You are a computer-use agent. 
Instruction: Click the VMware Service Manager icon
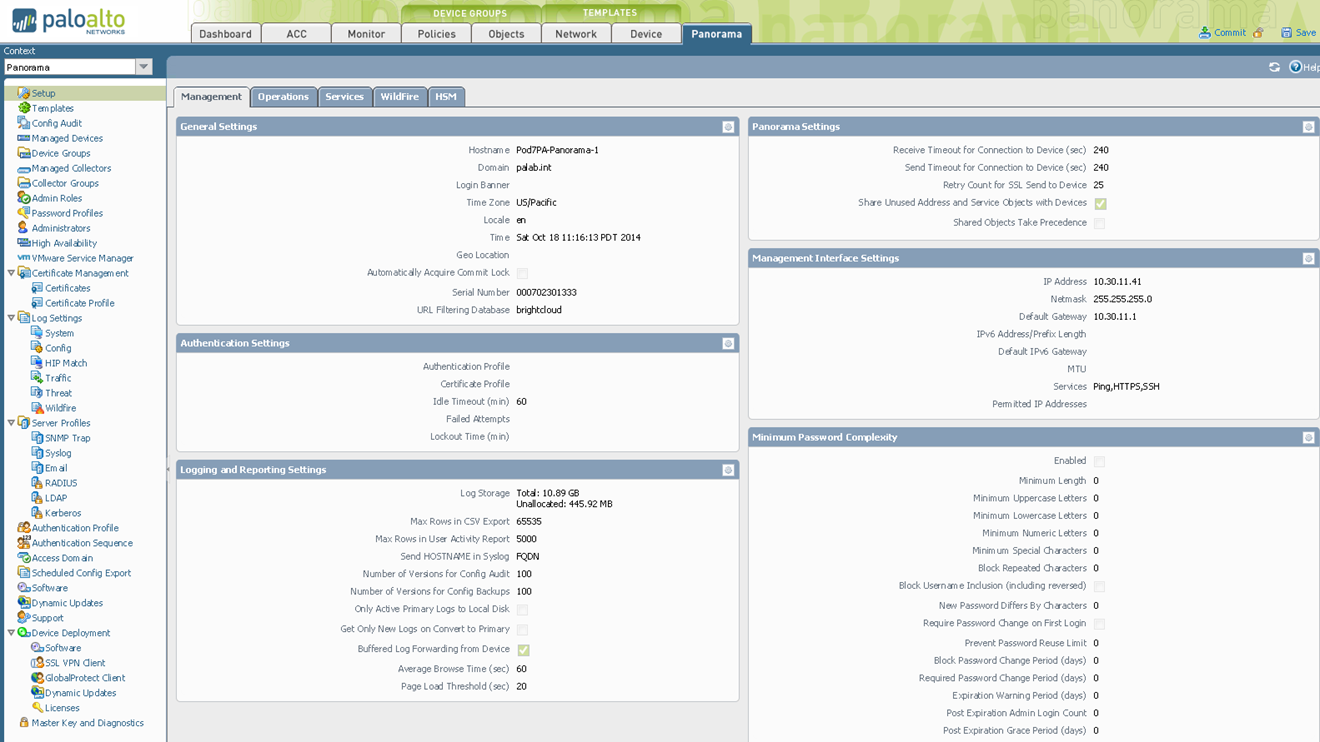click(x=23, y=258)
